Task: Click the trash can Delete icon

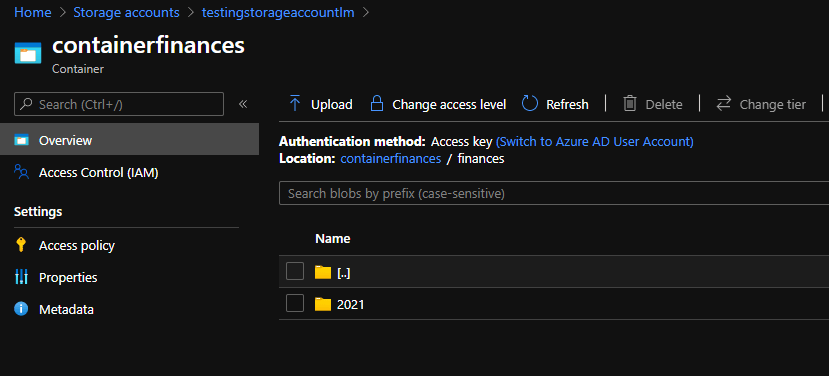Action: pos(629,103)
